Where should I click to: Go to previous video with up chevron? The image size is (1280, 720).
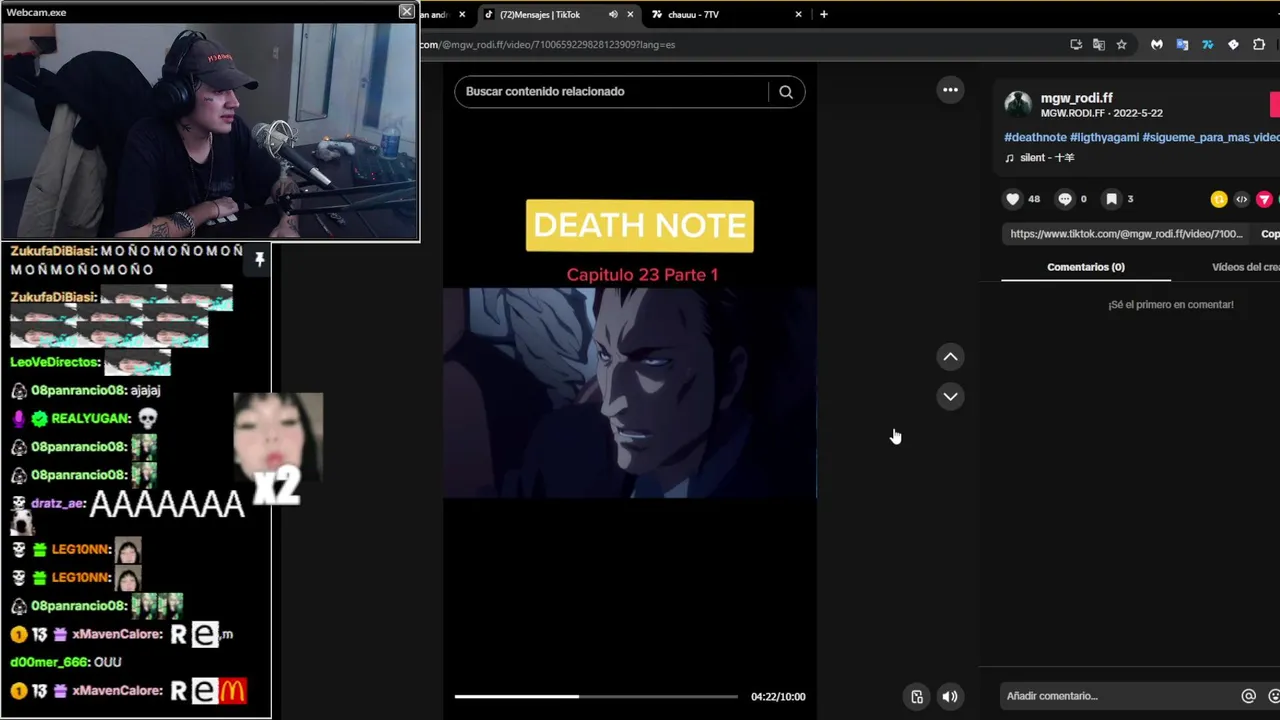[950, 357]
